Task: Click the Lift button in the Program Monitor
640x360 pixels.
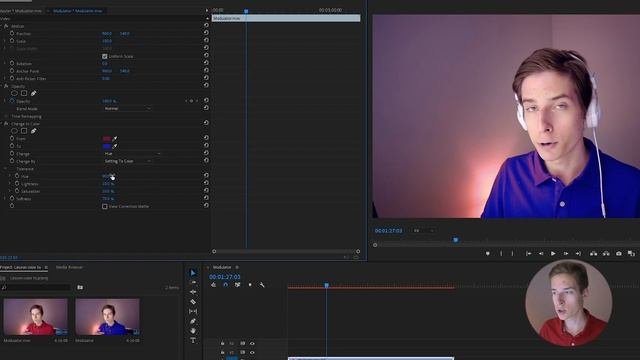Action: point(593,253)
